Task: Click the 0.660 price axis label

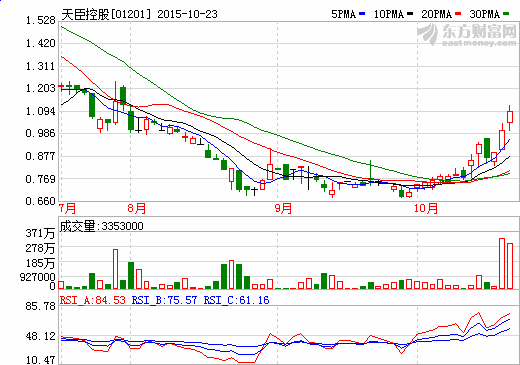Action: pos(41,201)
